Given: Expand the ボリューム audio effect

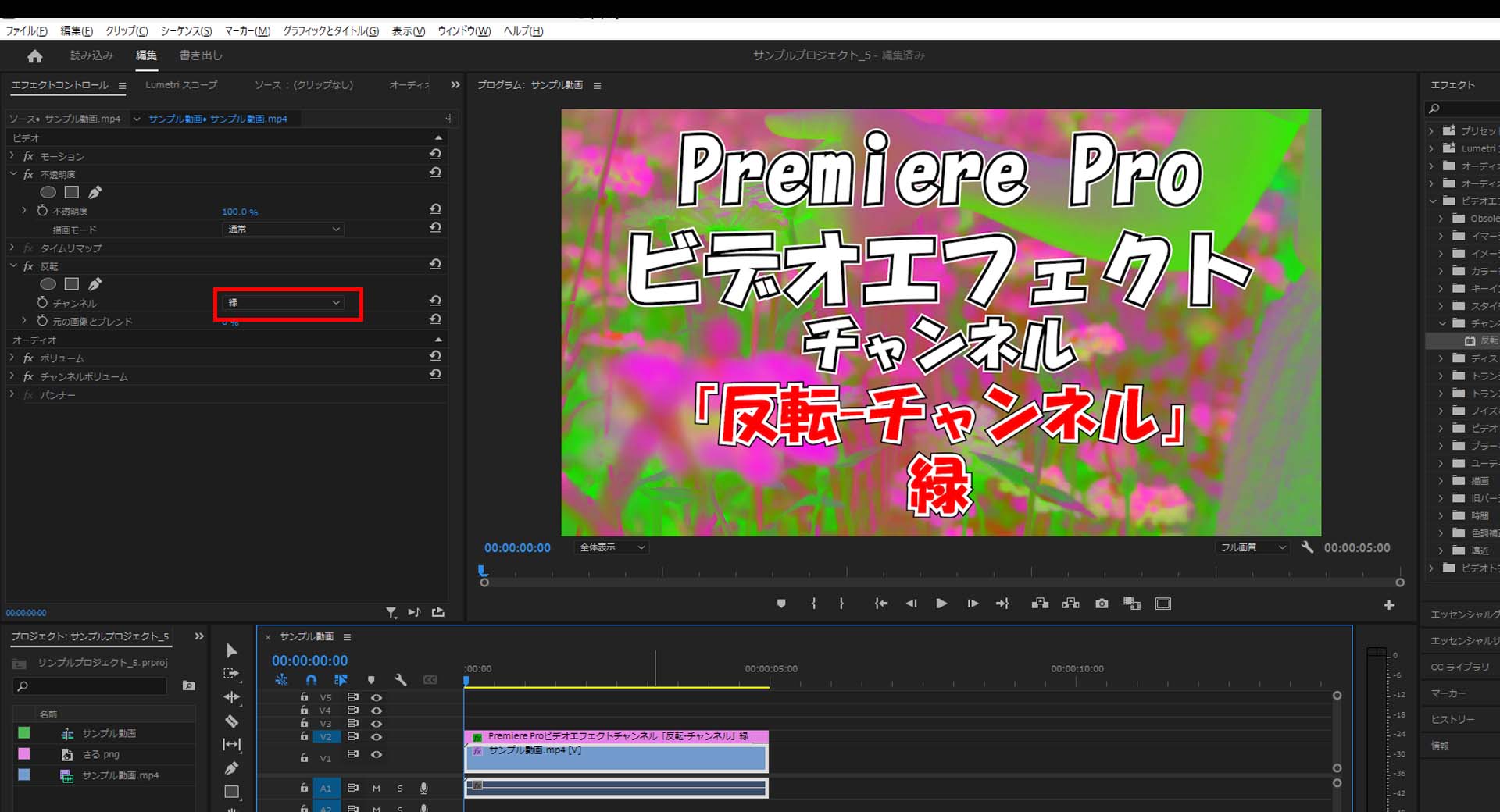Looking at the screenshot, I should coord(12,358).
